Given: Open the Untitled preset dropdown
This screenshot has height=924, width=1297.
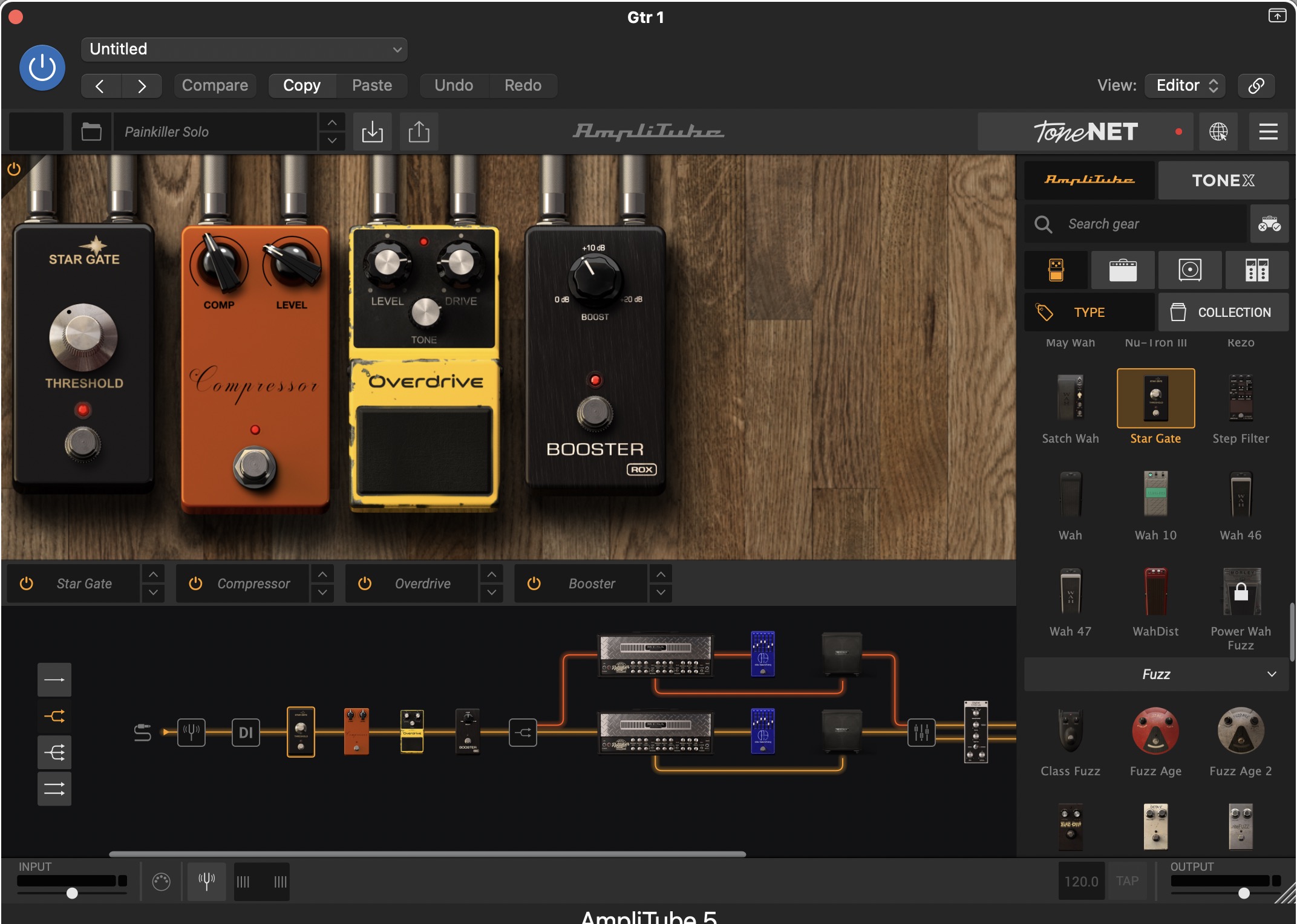Looking at the screenshot, I should point(244,49).
